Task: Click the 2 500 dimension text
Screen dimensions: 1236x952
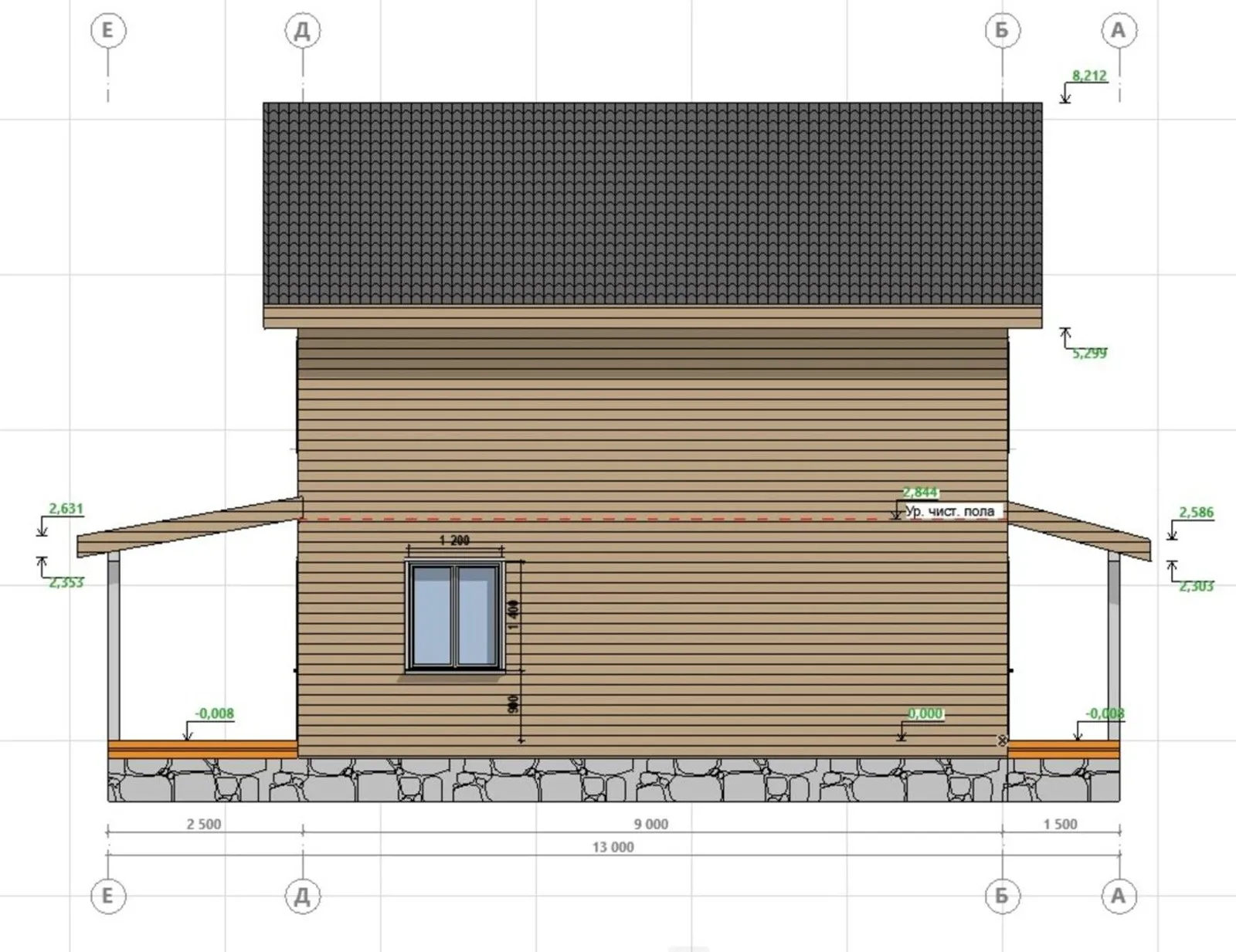Action: [204, 824]
